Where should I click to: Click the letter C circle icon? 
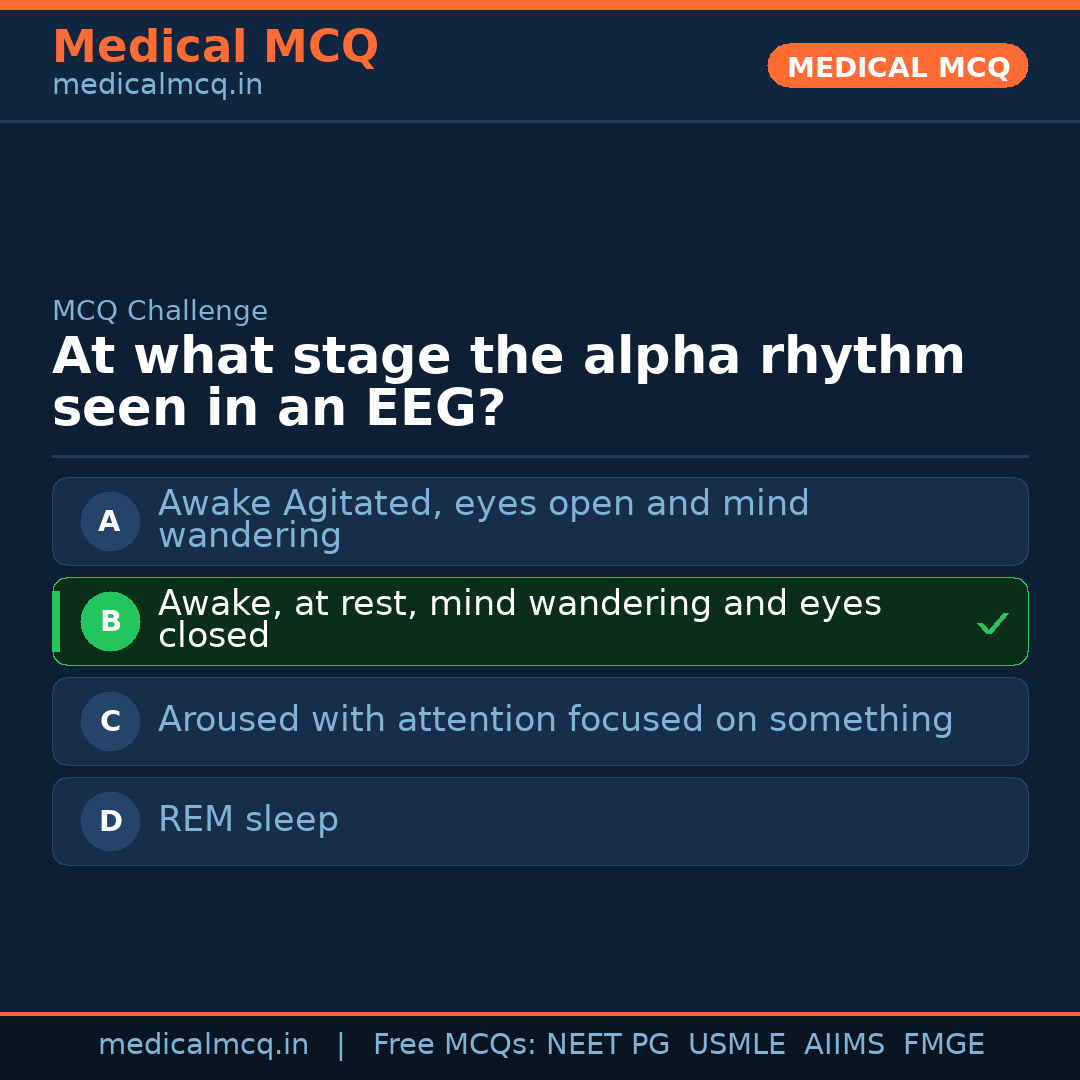point(110,721)
